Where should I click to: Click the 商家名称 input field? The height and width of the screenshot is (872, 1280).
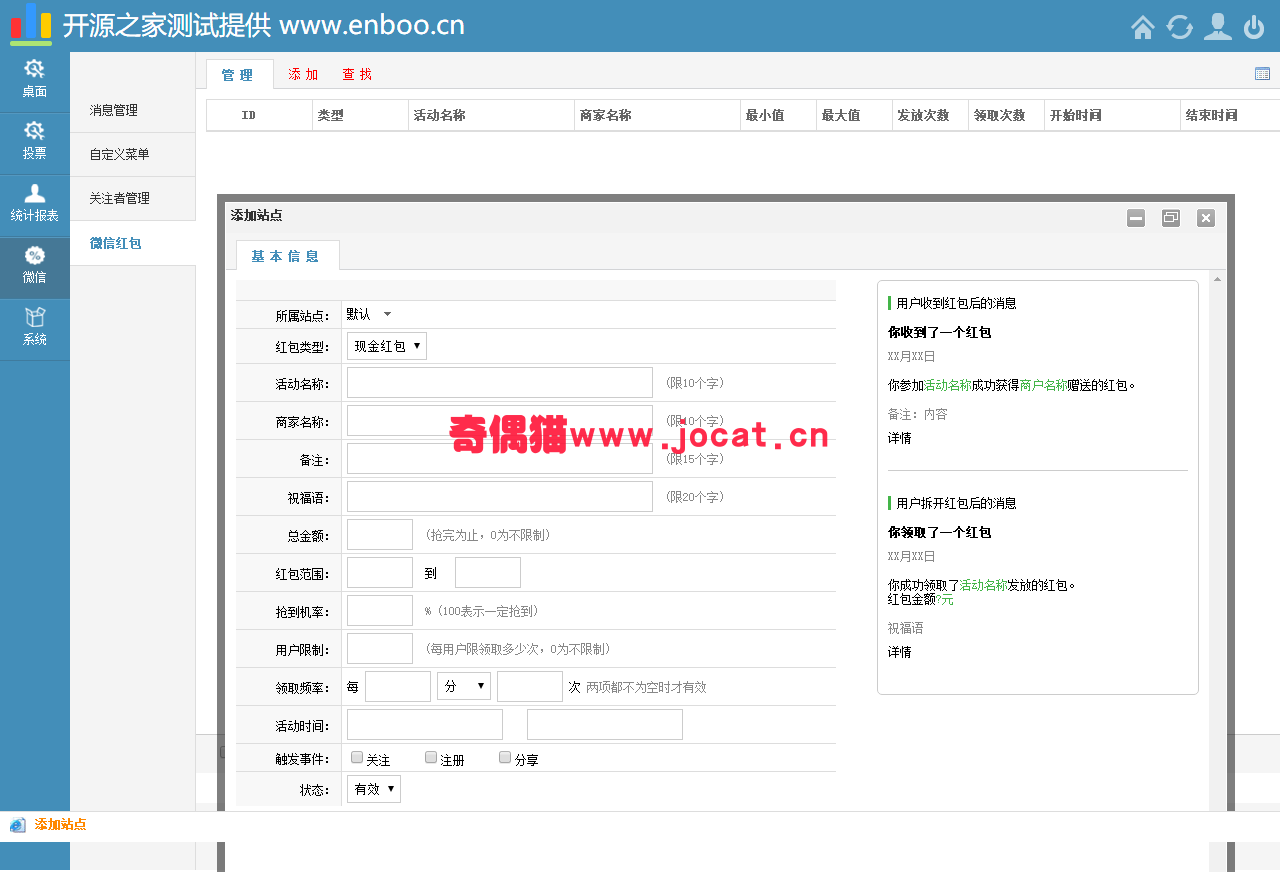[x=500, y=420]
